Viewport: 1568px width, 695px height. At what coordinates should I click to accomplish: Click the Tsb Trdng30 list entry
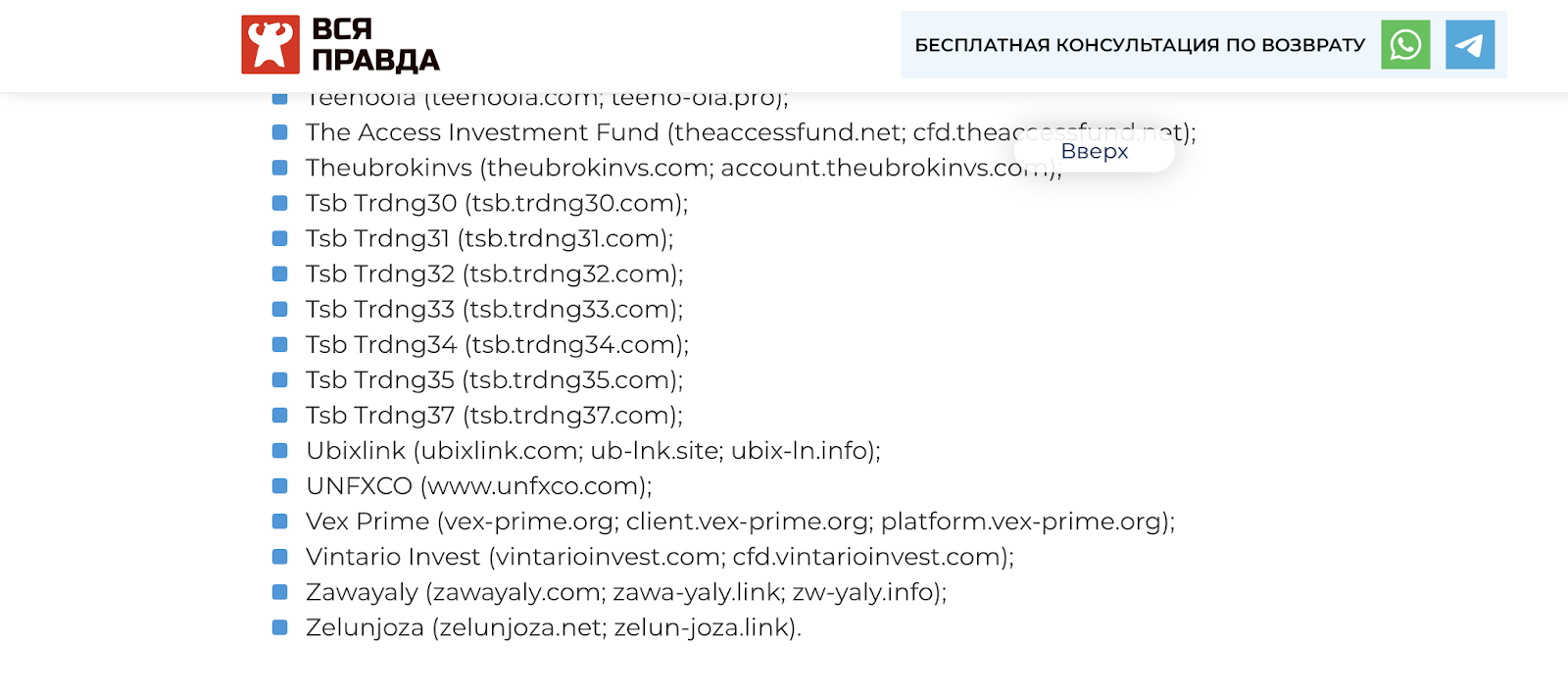coord(497,203)
